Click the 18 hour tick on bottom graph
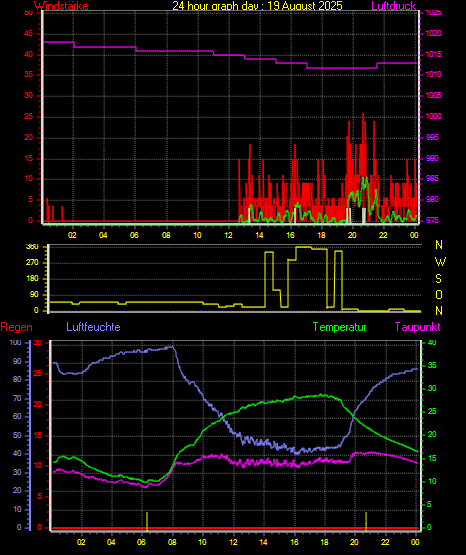The width and height of the screenshot is (466, 555). coord(324,542)
